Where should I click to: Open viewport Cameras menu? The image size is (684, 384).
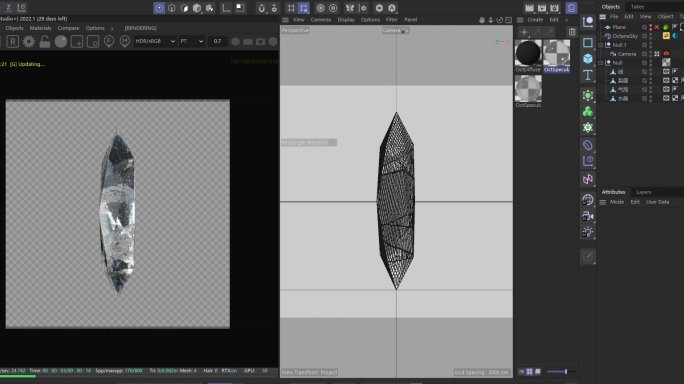coord(321,20)
